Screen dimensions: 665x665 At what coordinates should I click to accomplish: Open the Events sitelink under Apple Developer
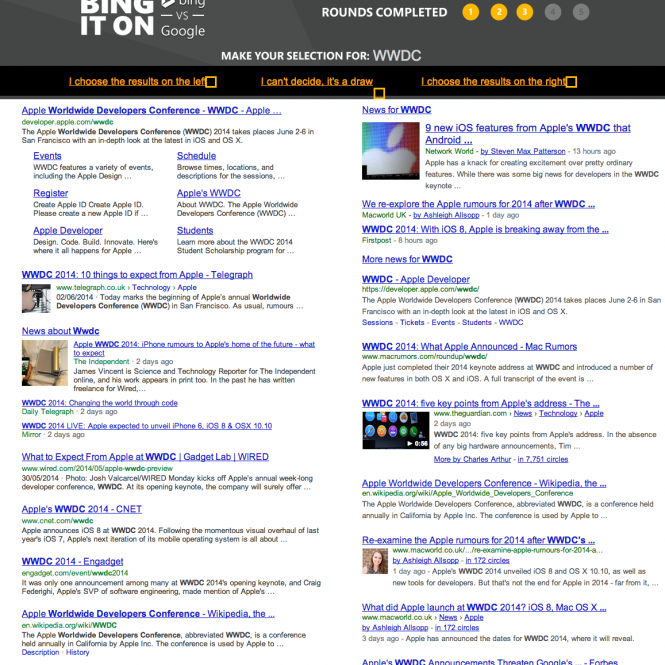click(x=443, y=322)
